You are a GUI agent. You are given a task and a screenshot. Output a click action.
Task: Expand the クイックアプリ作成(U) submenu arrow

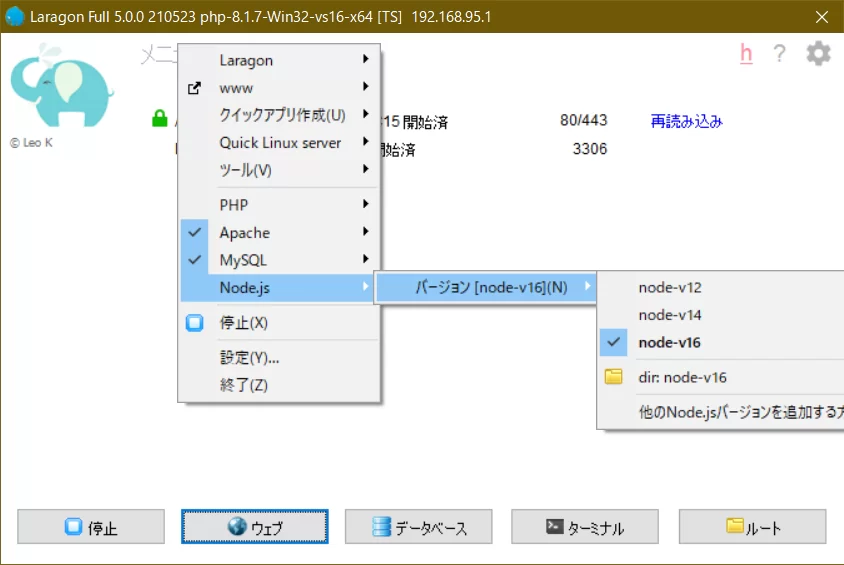(x=366, y=114)
